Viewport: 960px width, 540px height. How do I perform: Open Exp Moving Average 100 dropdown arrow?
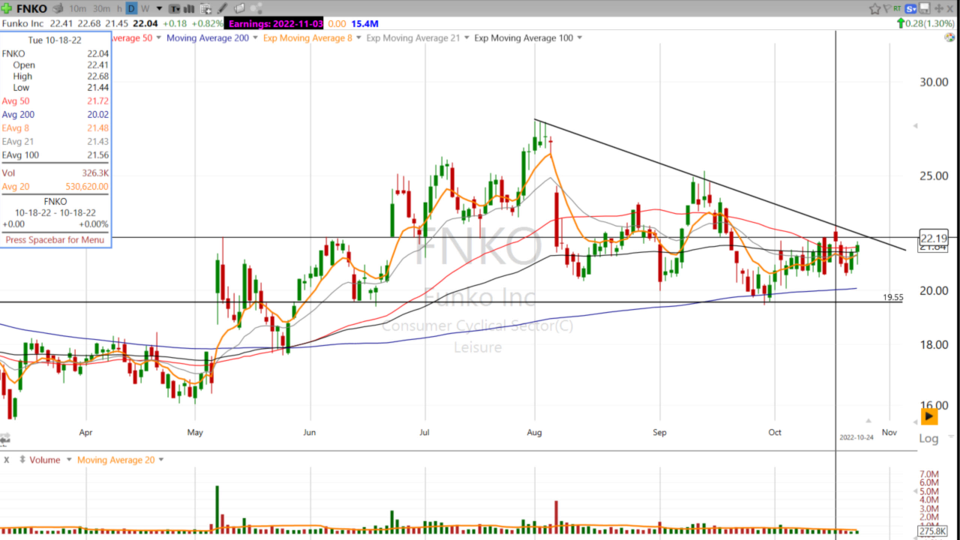[x=579, y=38]
